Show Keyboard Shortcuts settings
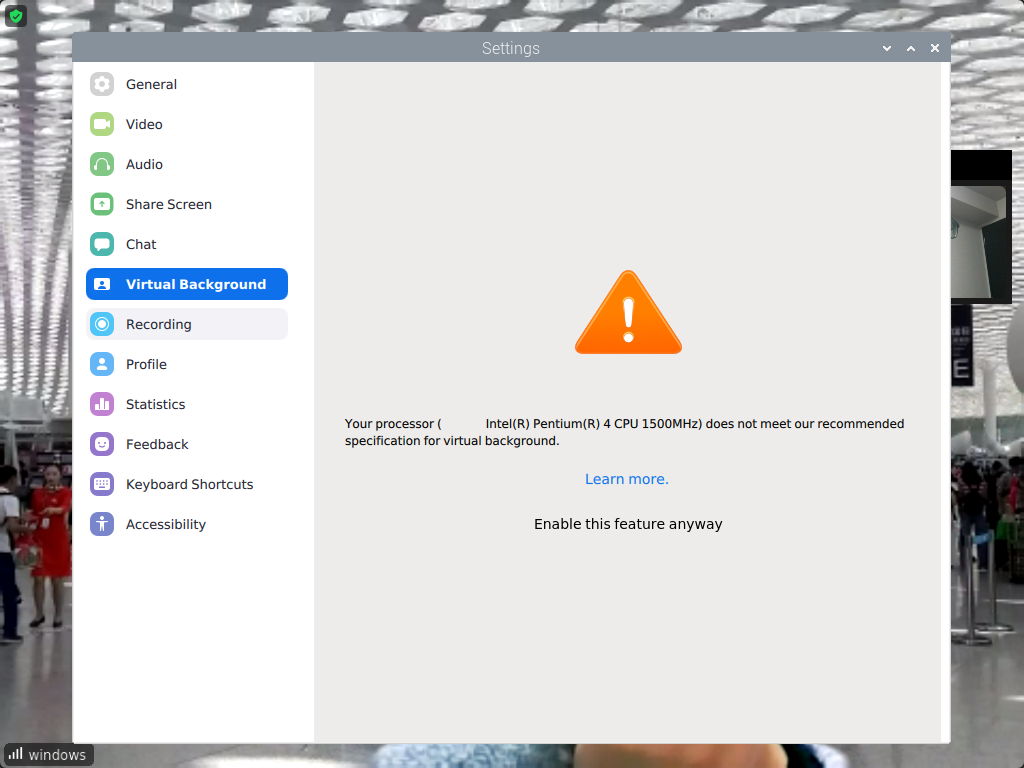This screenshot has height=768, width=1024. [187, 484]
